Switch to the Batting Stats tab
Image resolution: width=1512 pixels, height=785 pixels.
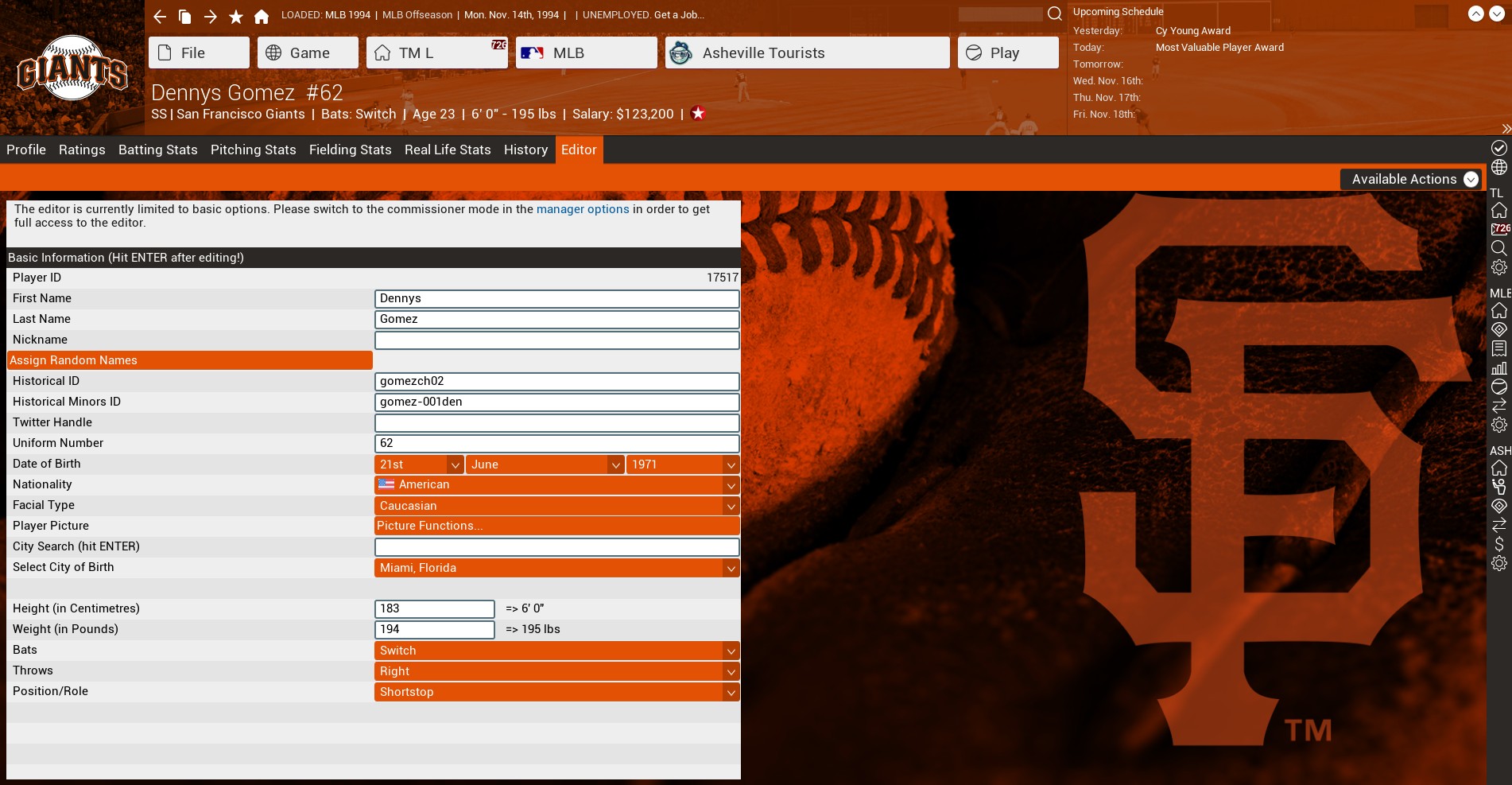(x=157, y=150)
